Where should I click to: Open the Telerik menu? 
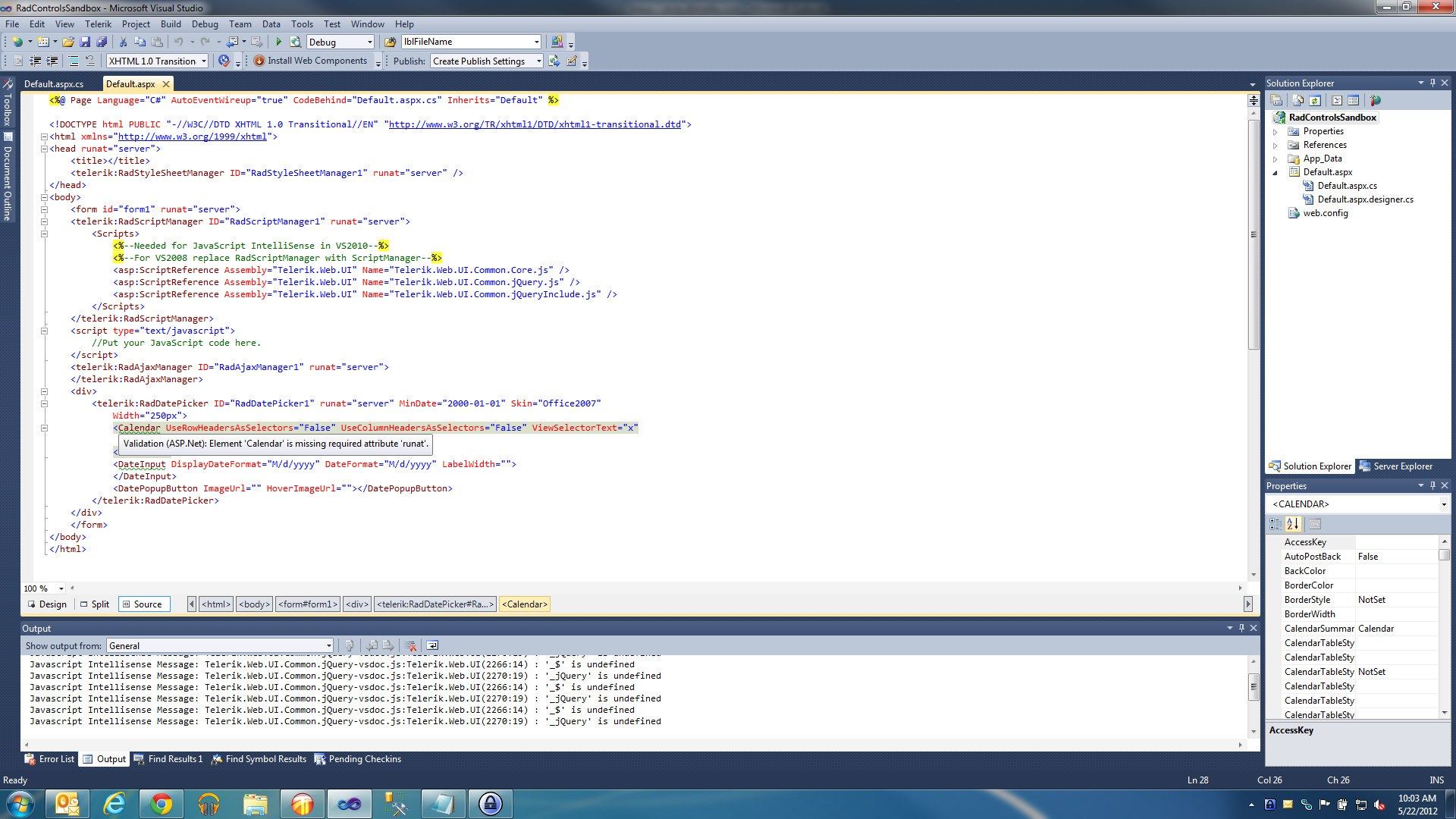[x=98, y=24]
